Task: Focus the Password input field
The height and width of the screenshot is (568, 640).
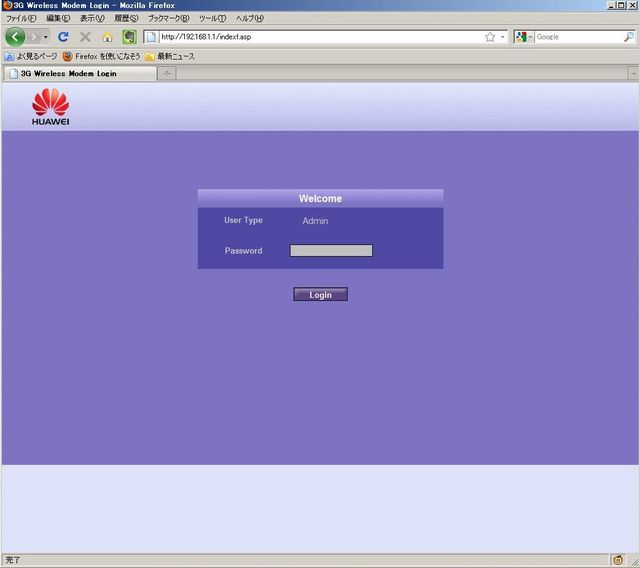Action: pyautogui.click(x=331, y=251)
